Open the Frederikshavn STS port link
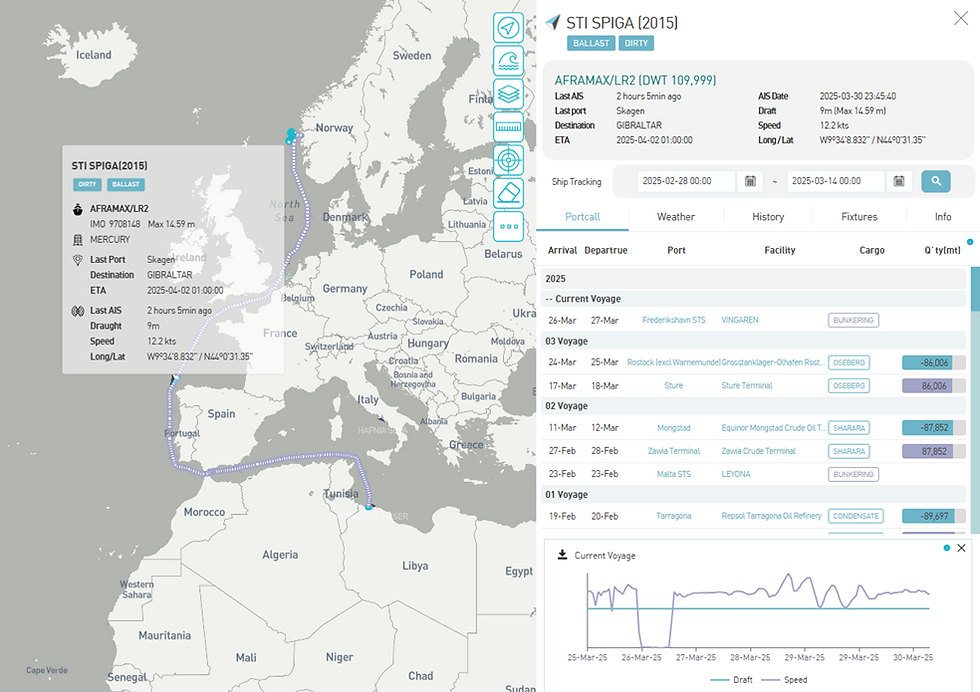Screen dimensions: 980x692 coord(674,320)
